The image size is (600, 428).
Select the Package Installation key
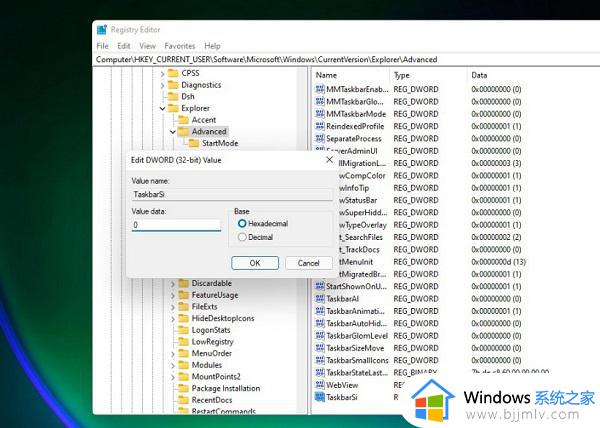[x=226, y=388]
